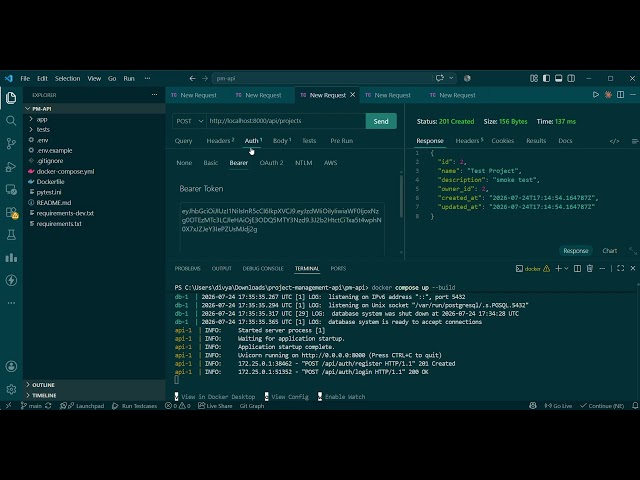
Task: Open the File menu
Action: coord(25,78)
